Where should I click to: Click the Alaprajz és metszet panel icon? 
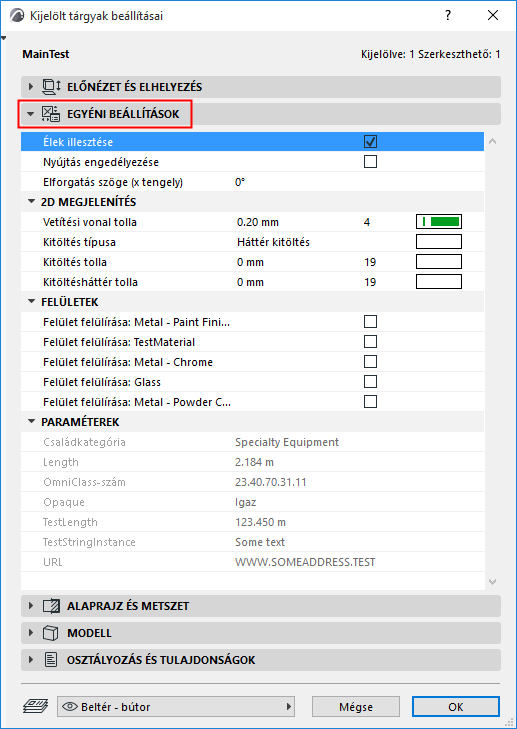(51, 606)
